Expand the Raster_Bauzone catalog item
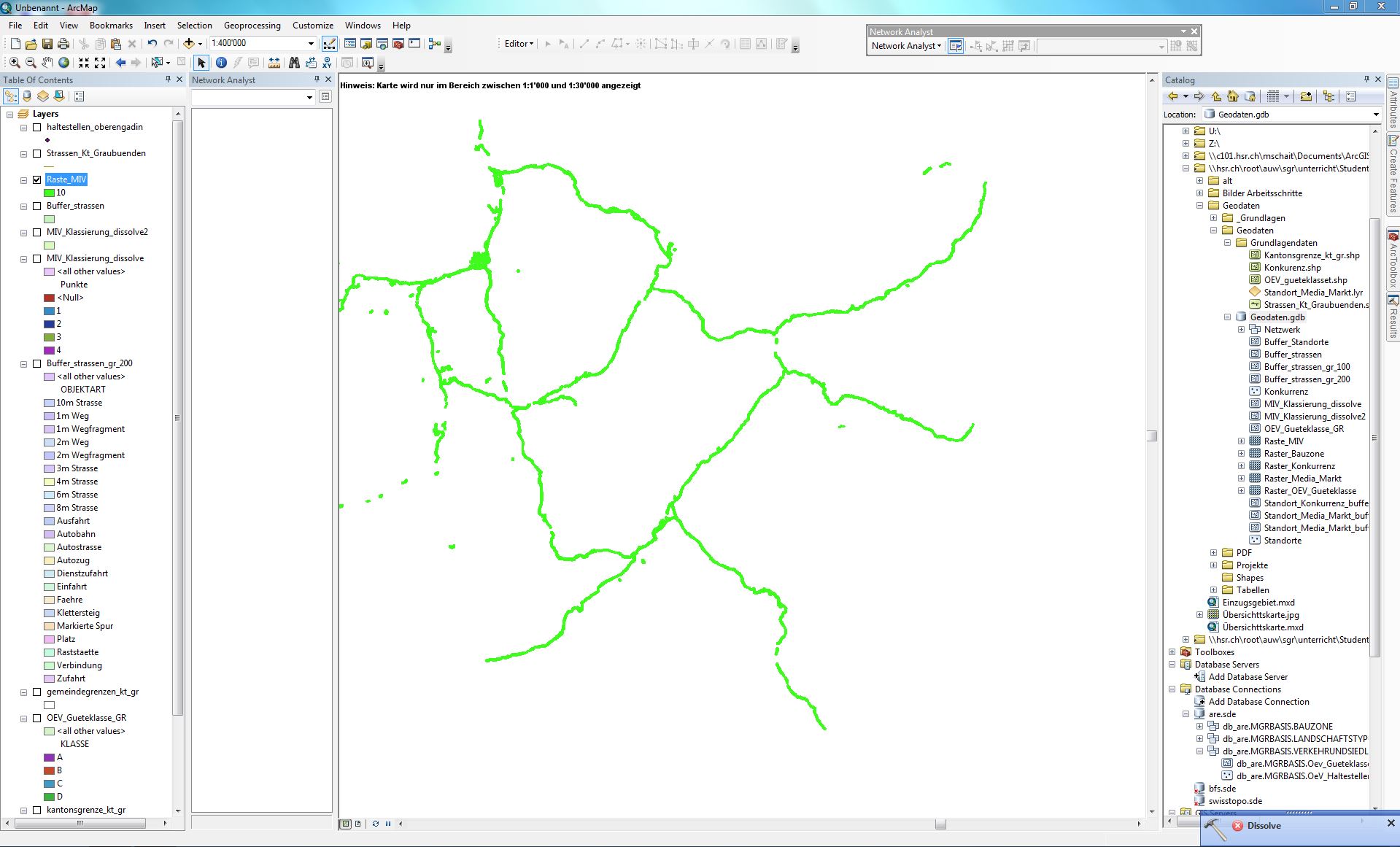 (x=1241, y=454)
